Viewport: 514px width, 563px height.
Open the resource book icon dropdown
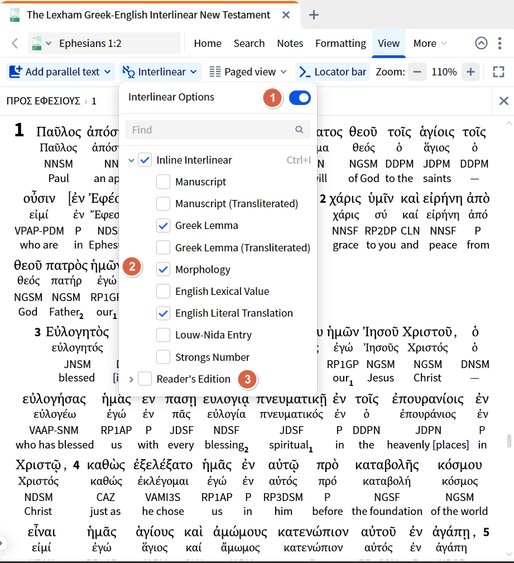pos(42,43)
